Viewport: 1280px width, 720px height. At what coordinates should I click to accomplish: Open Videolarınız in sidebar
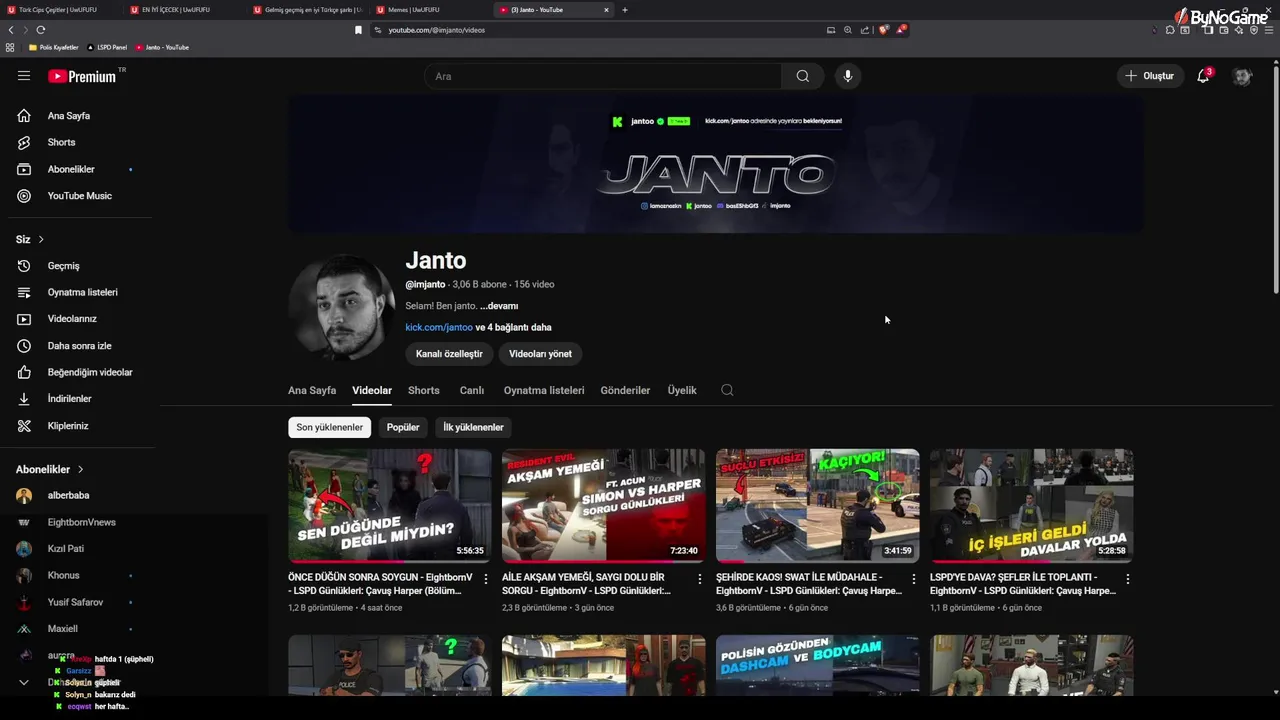point(72,319)
